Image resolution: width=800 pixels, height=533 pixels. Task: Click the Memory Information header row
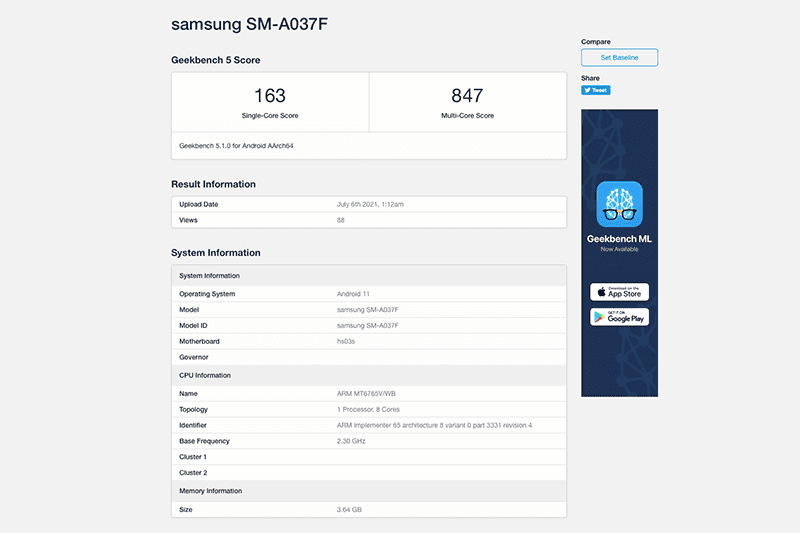pyautogui.click(x=369, y=491)
